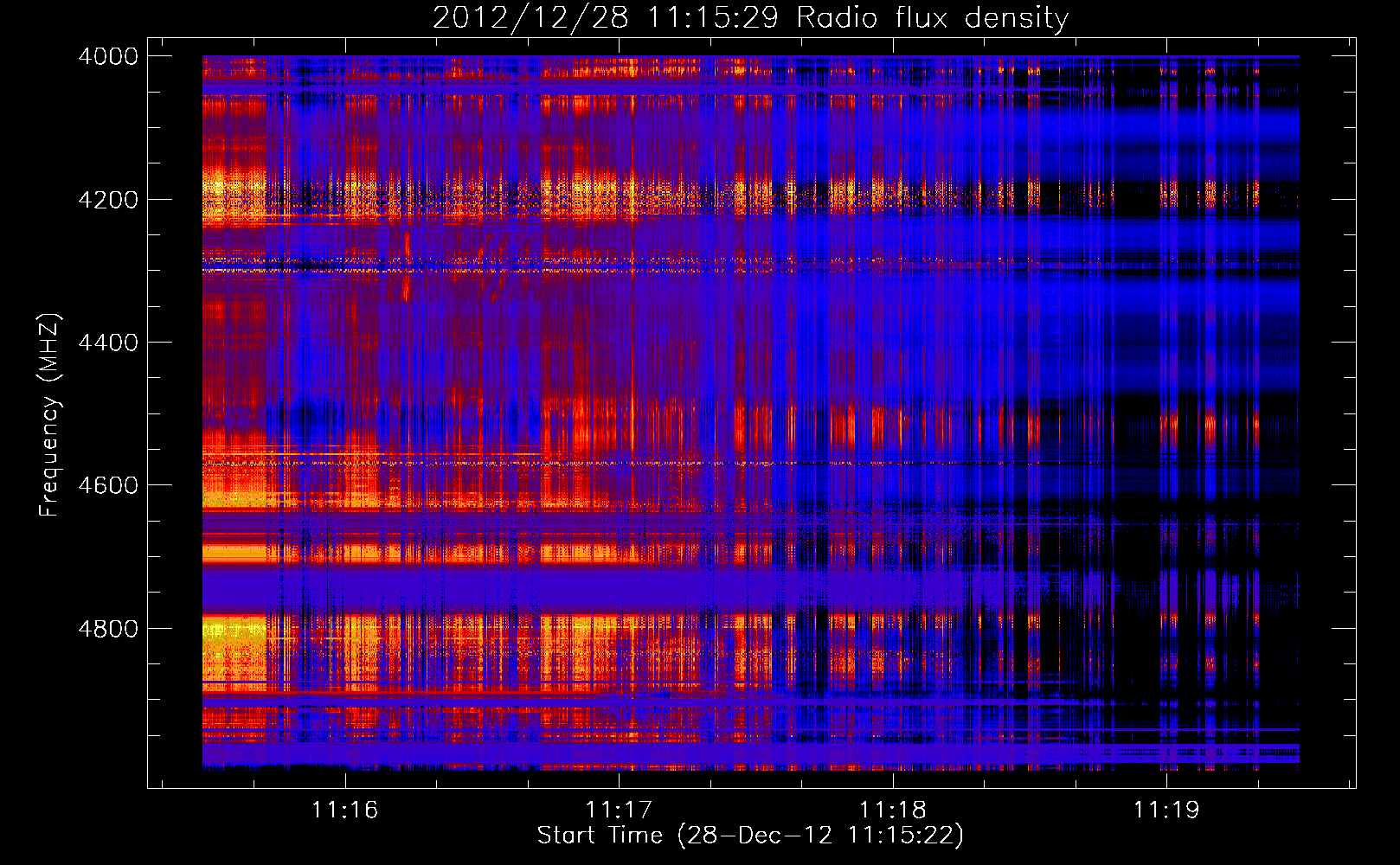
Task: Click the plot title "Radio flux density"
Action: (933, 18)
